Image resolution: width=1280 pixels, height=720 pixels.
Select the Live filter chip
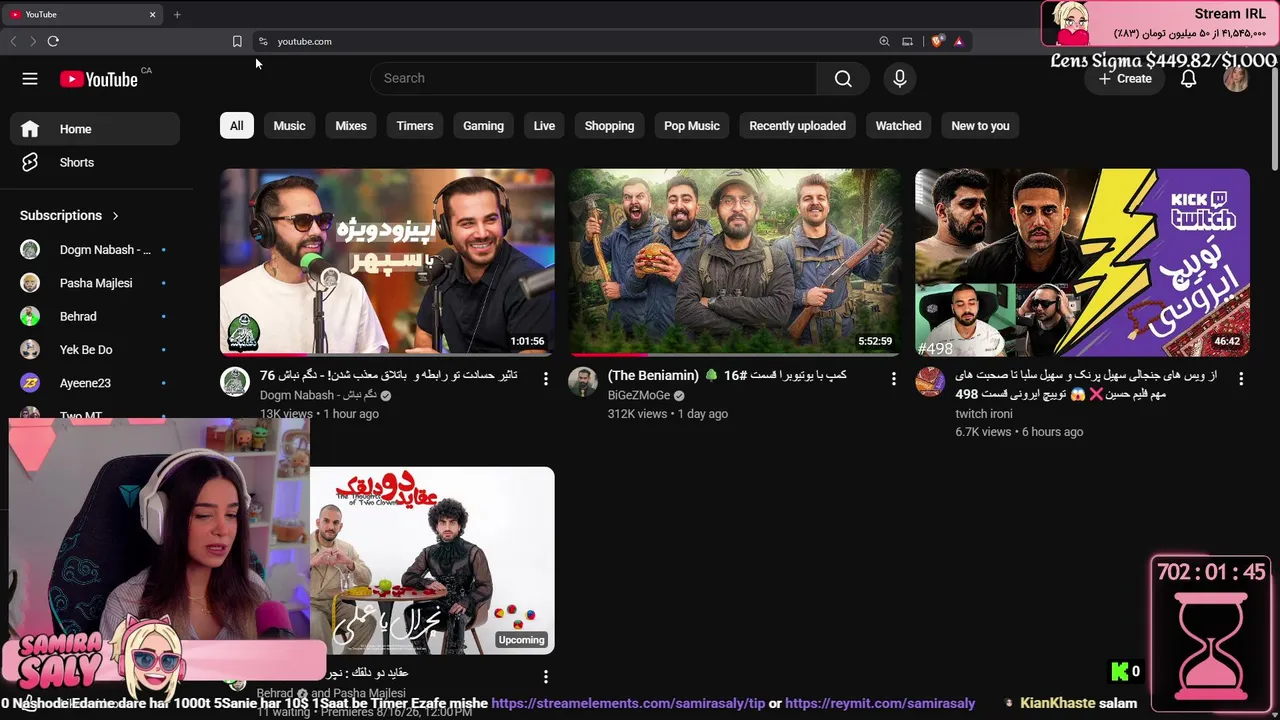click(544, 126)
